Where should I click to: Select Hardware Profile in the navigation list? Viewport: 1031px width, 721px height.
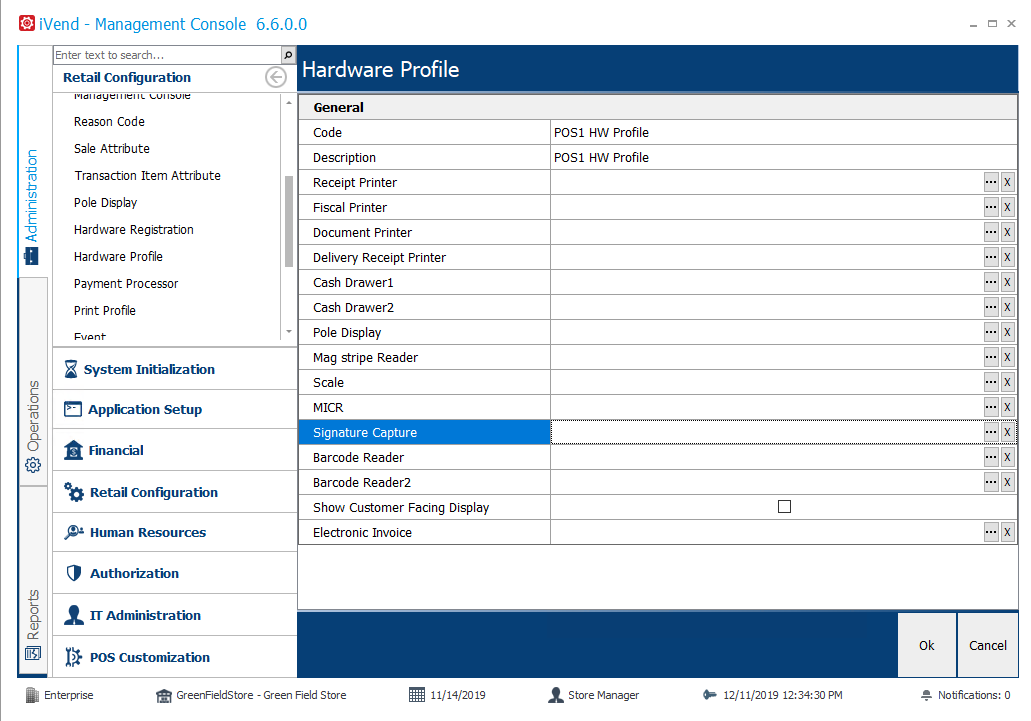click(x=118, y=256)
